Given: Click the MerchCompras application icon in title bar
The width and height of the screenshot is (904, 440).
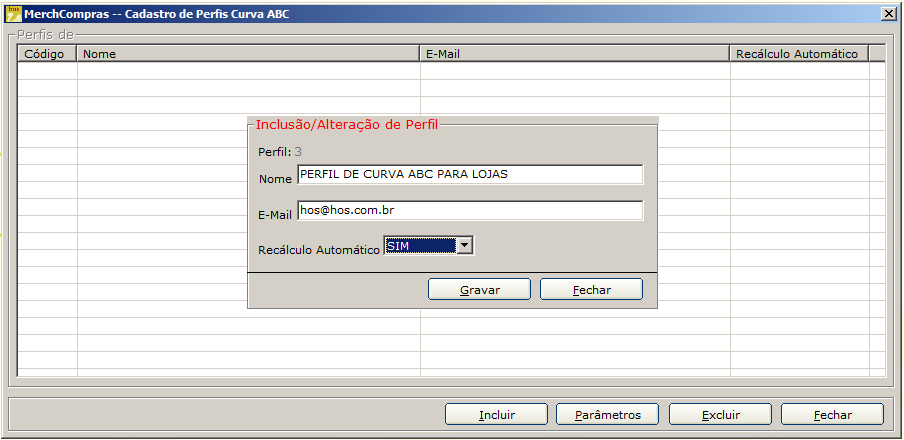Looking at the screenshot, I should point(14,13).
